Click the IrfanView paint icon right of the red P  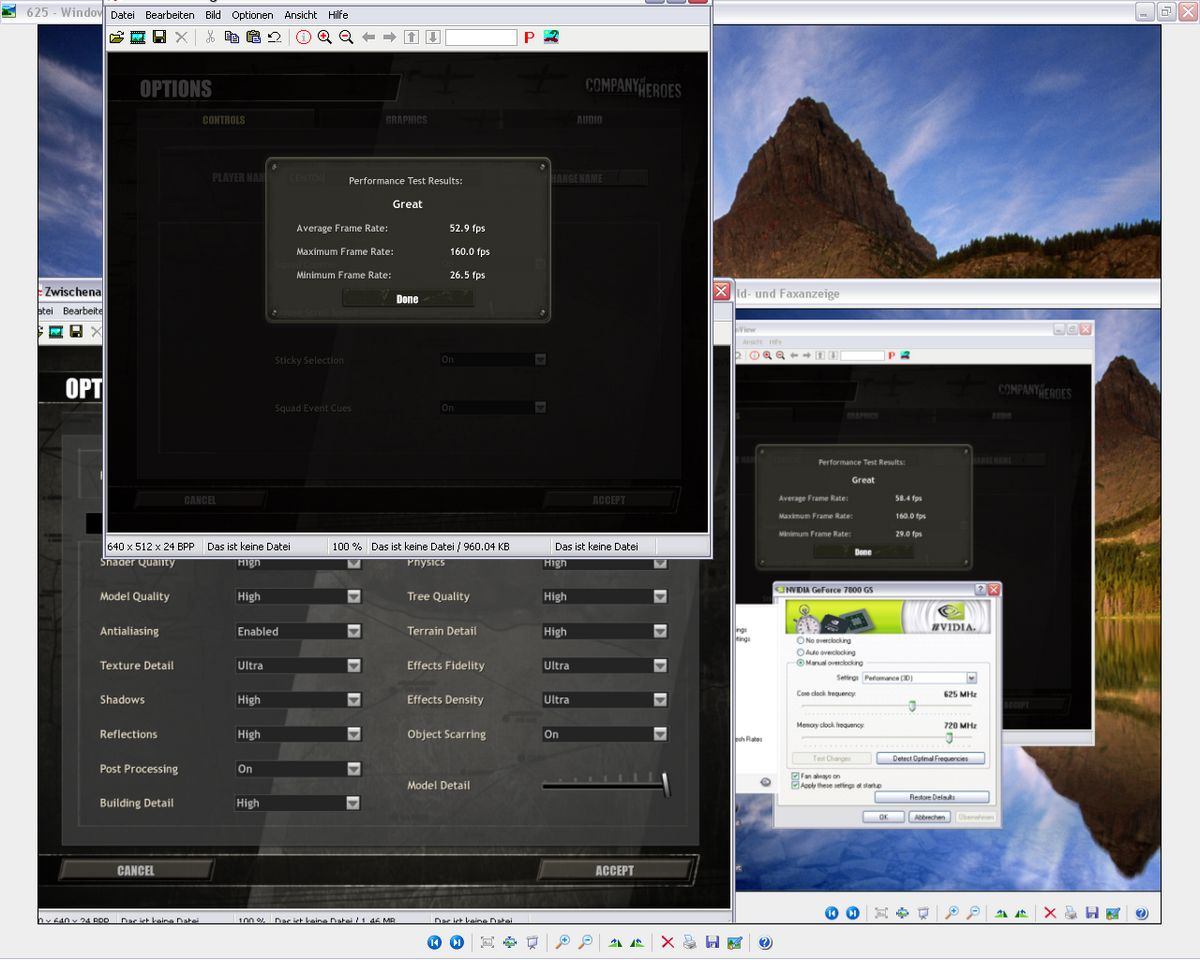551,37
